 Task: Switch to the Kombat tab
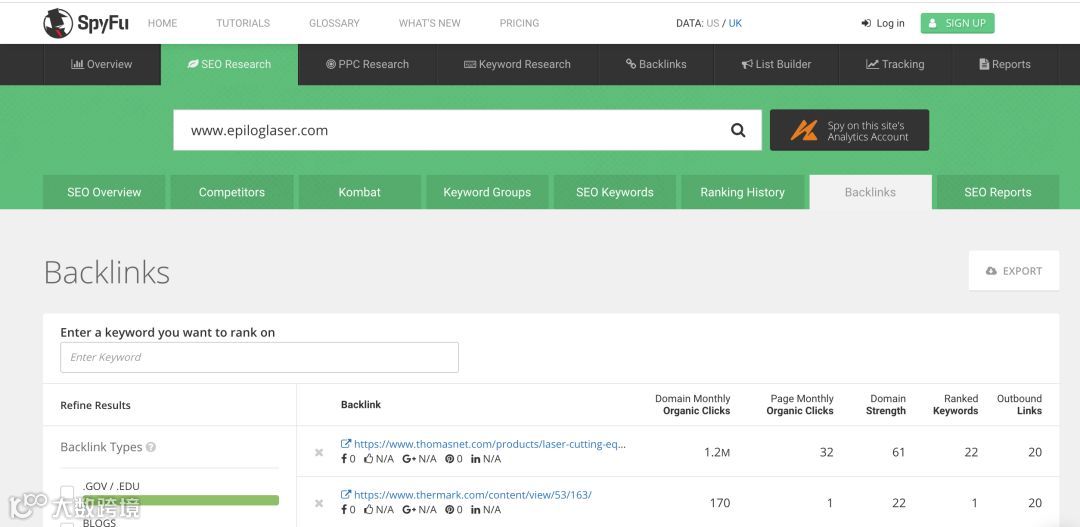360,192
